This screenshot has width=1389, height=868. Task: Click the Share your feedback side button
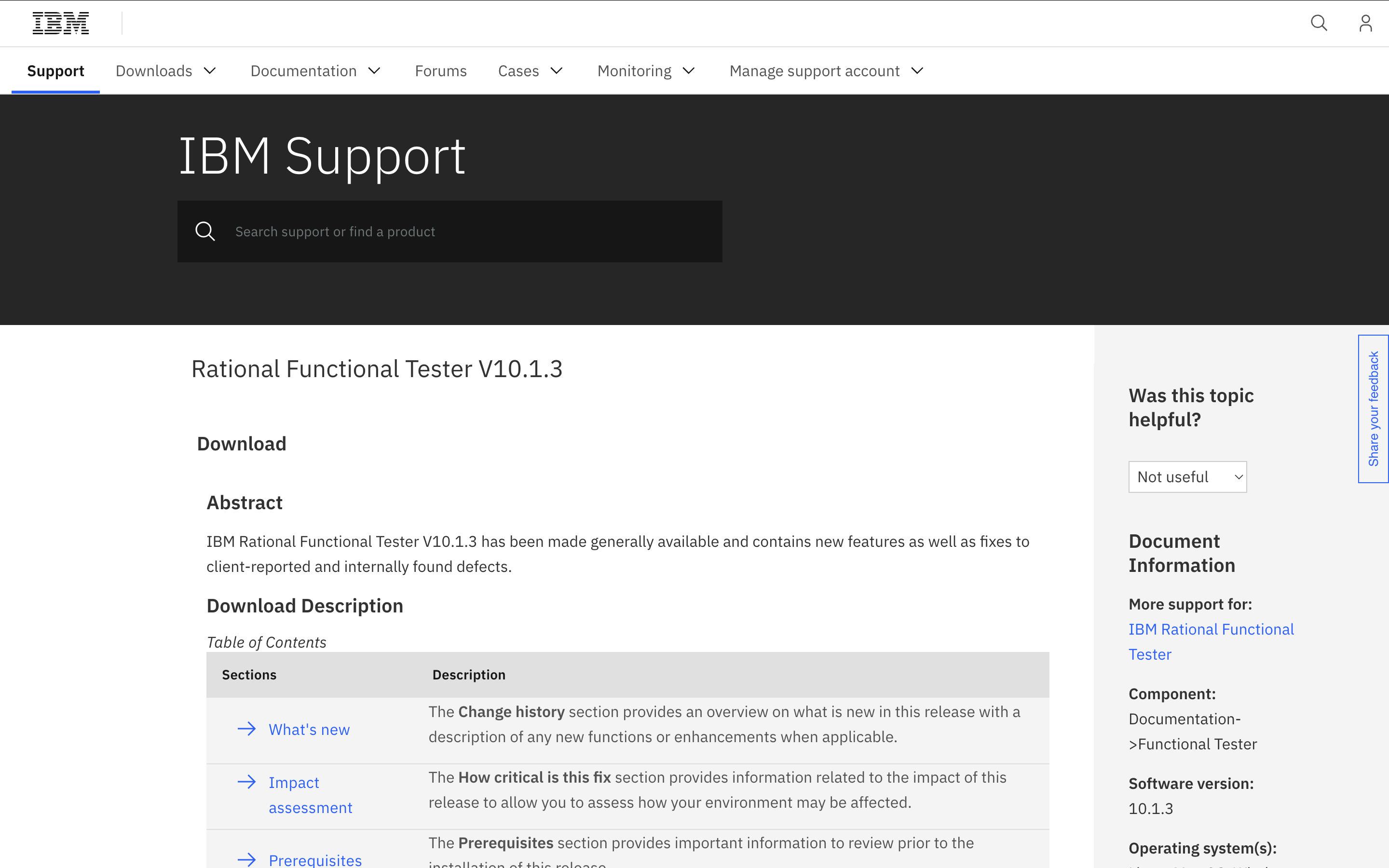click(x=1373, y=409)
